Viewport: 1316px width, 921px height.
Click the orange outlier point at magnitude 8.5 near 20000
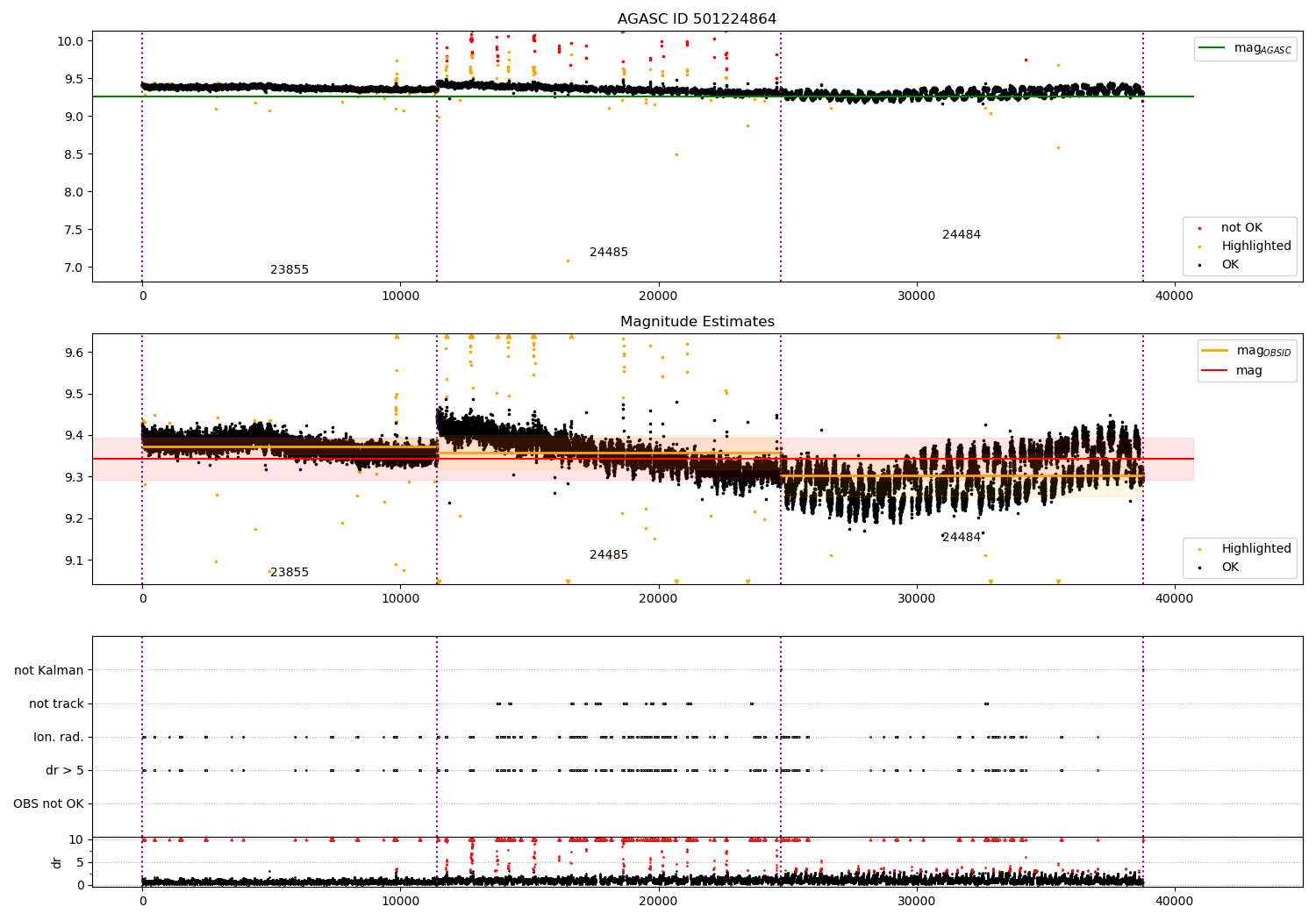[x=676, y=154]
